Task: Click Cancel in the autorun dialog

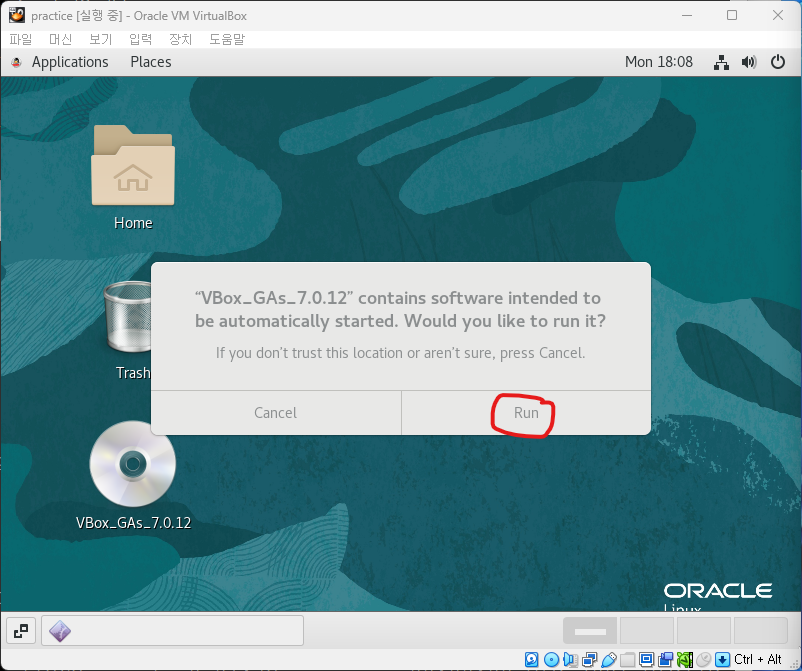Action: tap(276, 413)
